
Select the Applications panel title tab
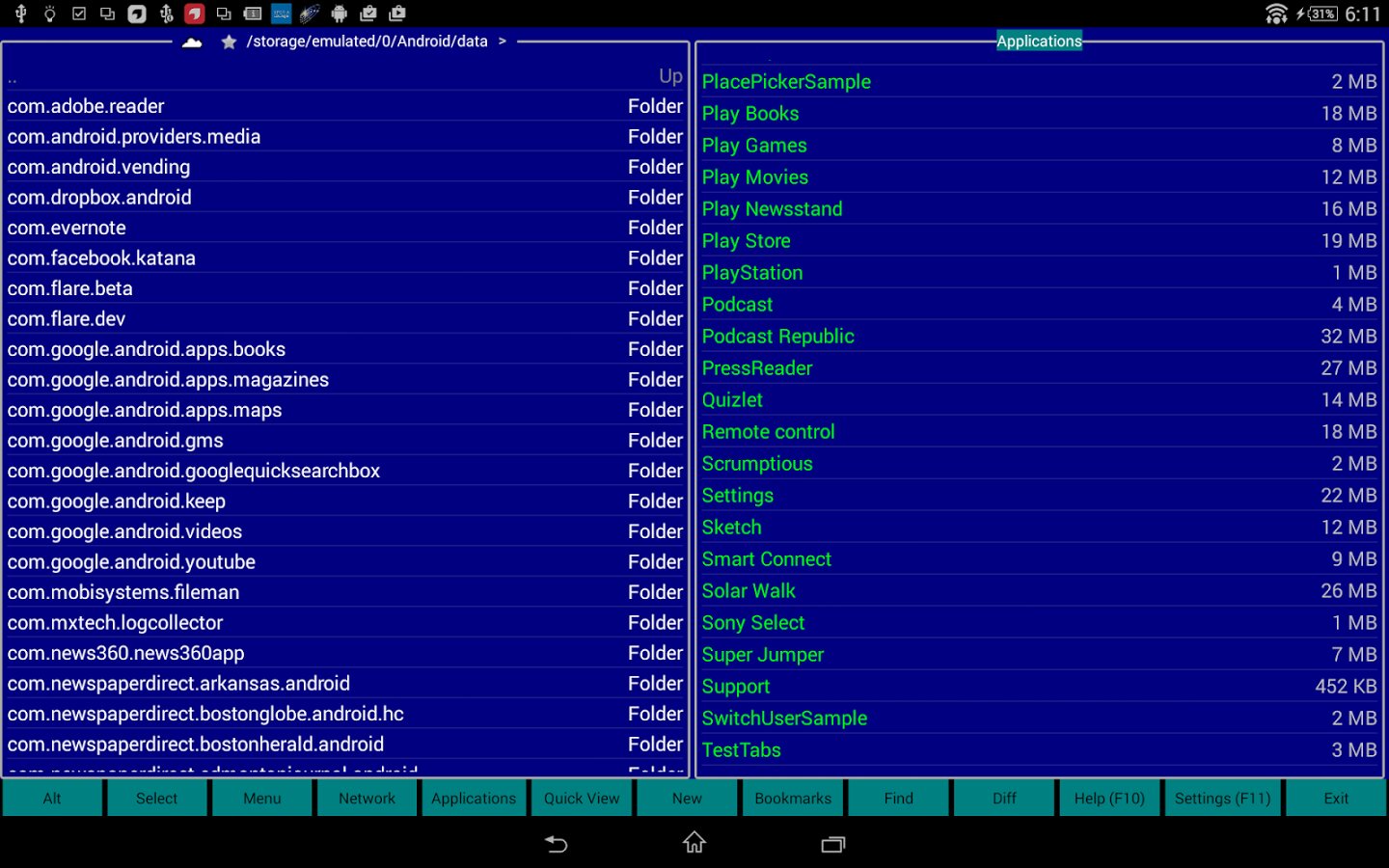1040,41
